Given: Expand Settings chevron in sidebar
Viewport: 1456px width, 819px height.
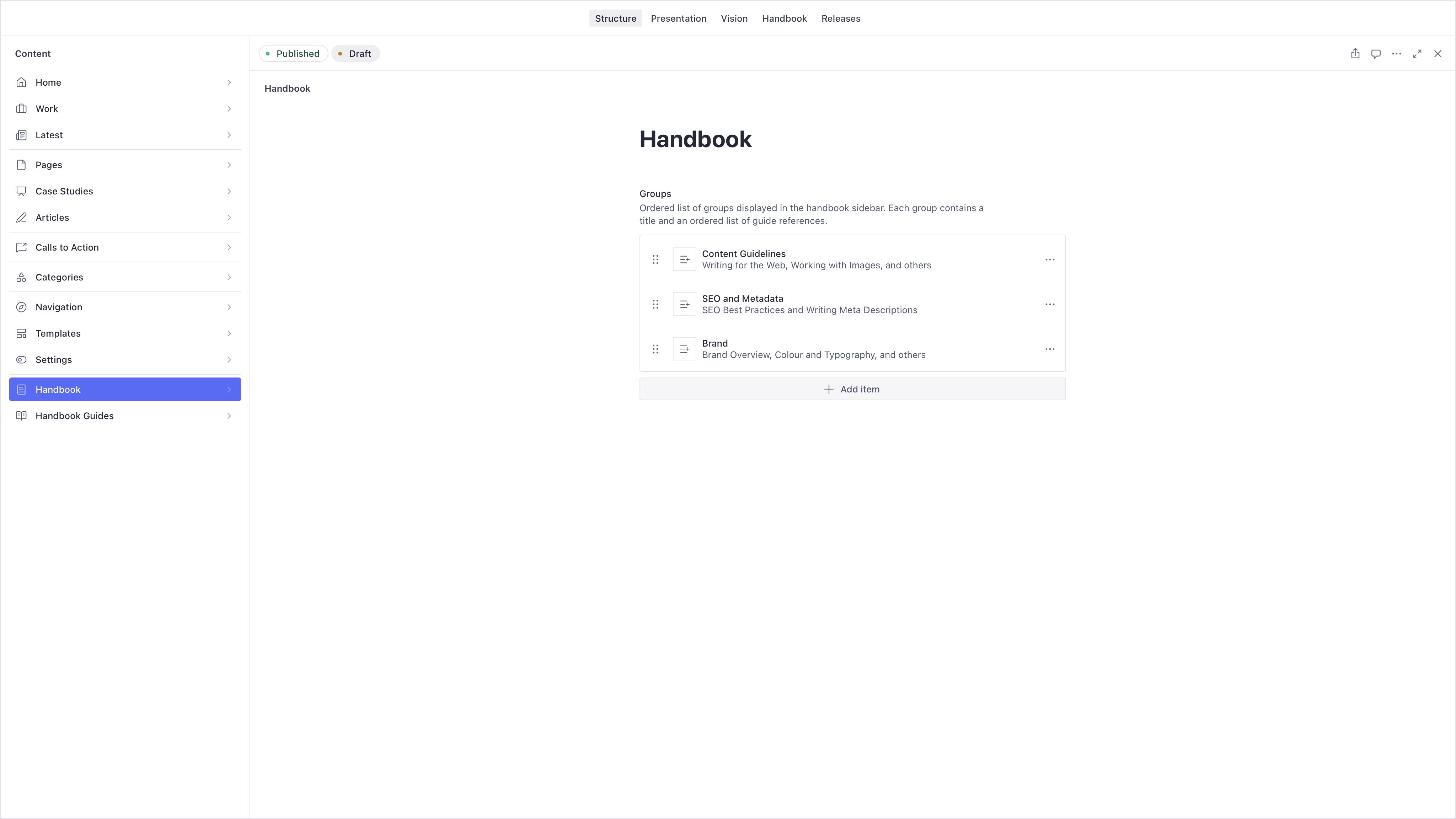Looking at the screenshot, I should point(229,360).
